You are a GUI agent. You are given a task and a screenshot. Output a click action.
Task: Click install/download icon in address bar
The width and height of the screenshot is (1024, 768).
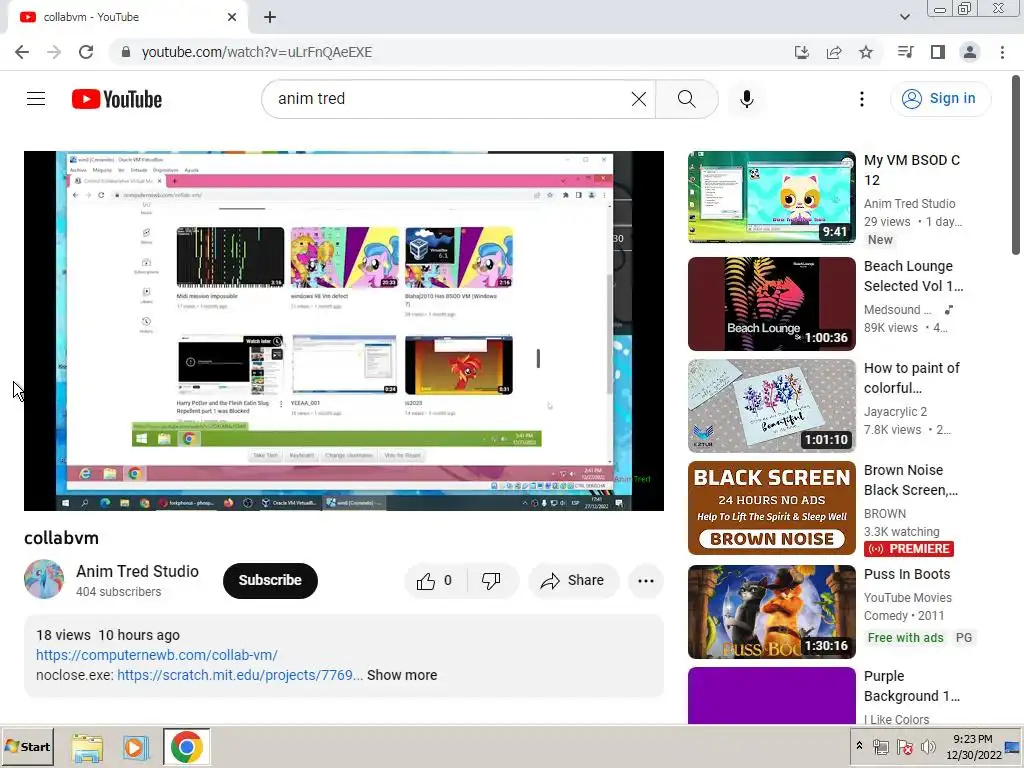pyautogui.click(x=801, y=52)
